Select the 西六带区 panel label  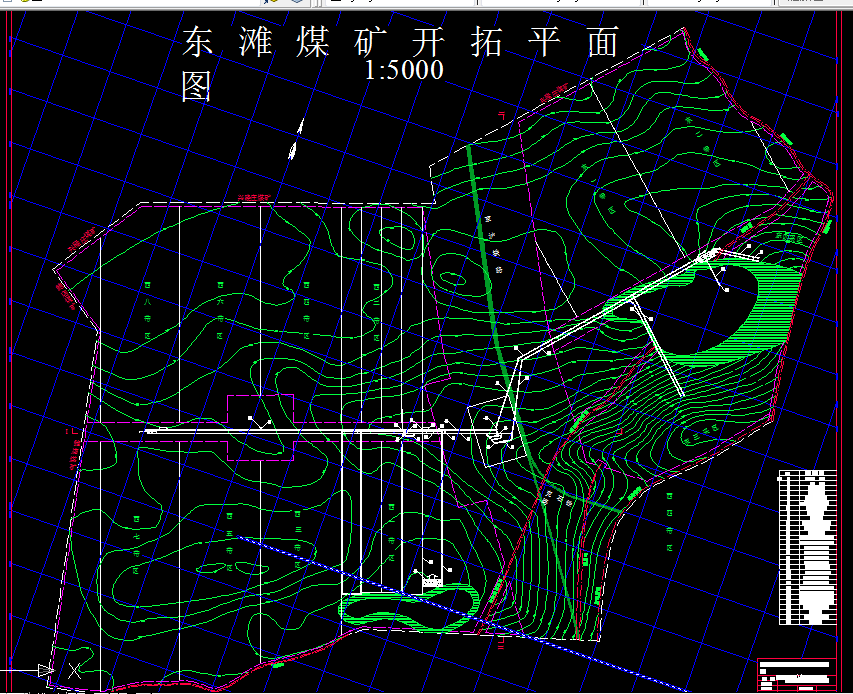click(220, 311)
